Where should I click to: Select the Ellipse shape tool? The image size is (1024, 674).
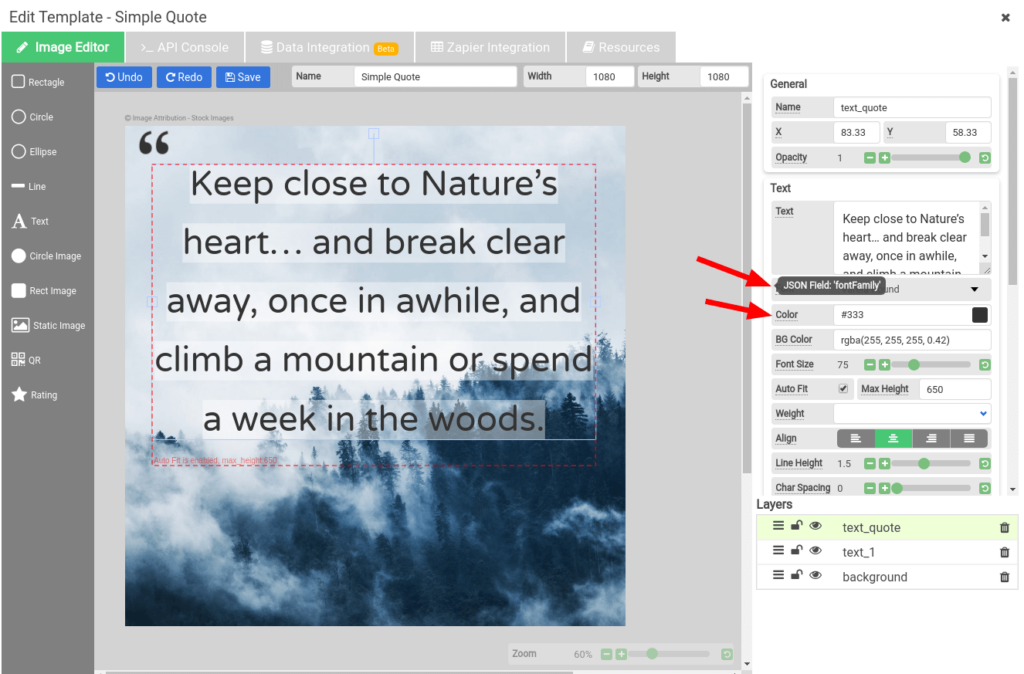pyautogui.click(x=34, y=152)
